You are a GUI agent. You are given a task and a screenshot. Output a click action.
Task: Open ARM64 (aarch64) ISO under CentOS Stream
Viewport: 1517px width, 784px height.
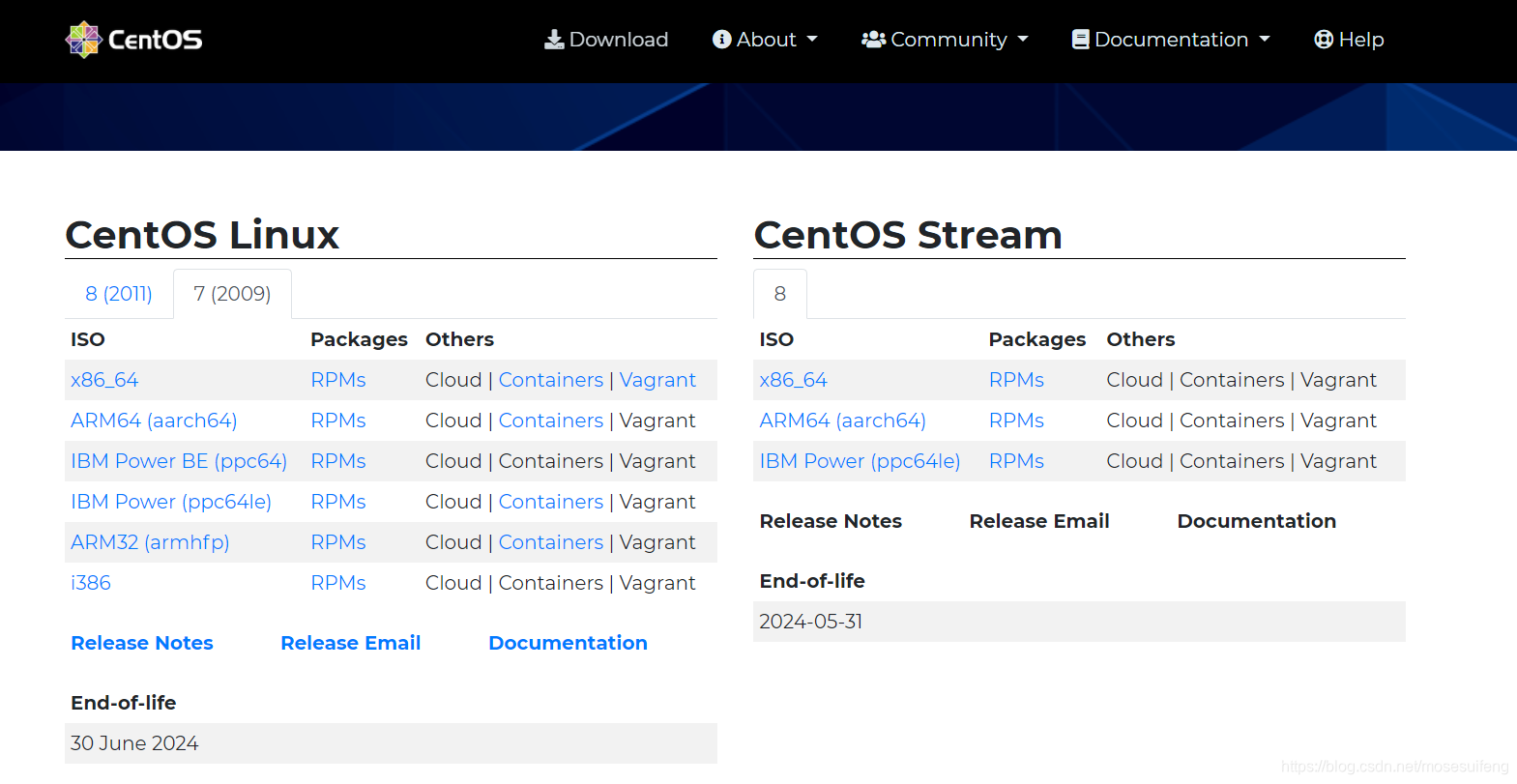tap(843, 421)
